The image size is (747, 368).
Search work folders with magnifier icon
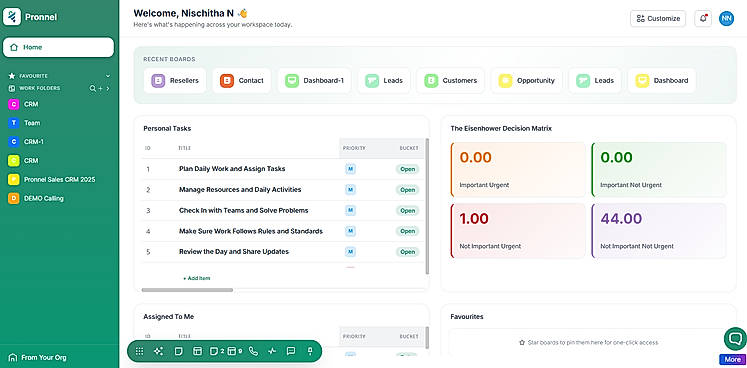(92, 88)
